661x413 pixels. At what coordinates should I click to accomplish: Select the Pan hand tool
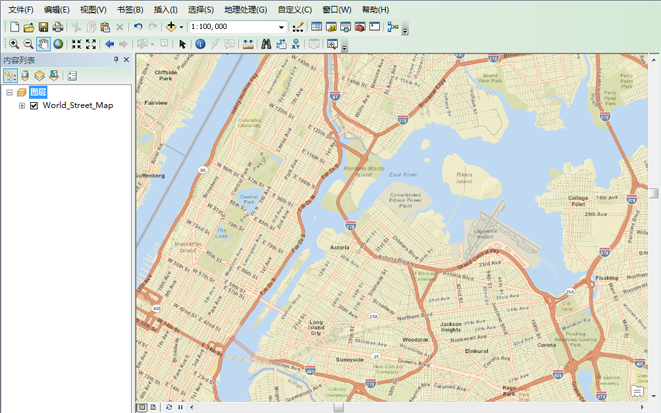click(x=43, y=44)
